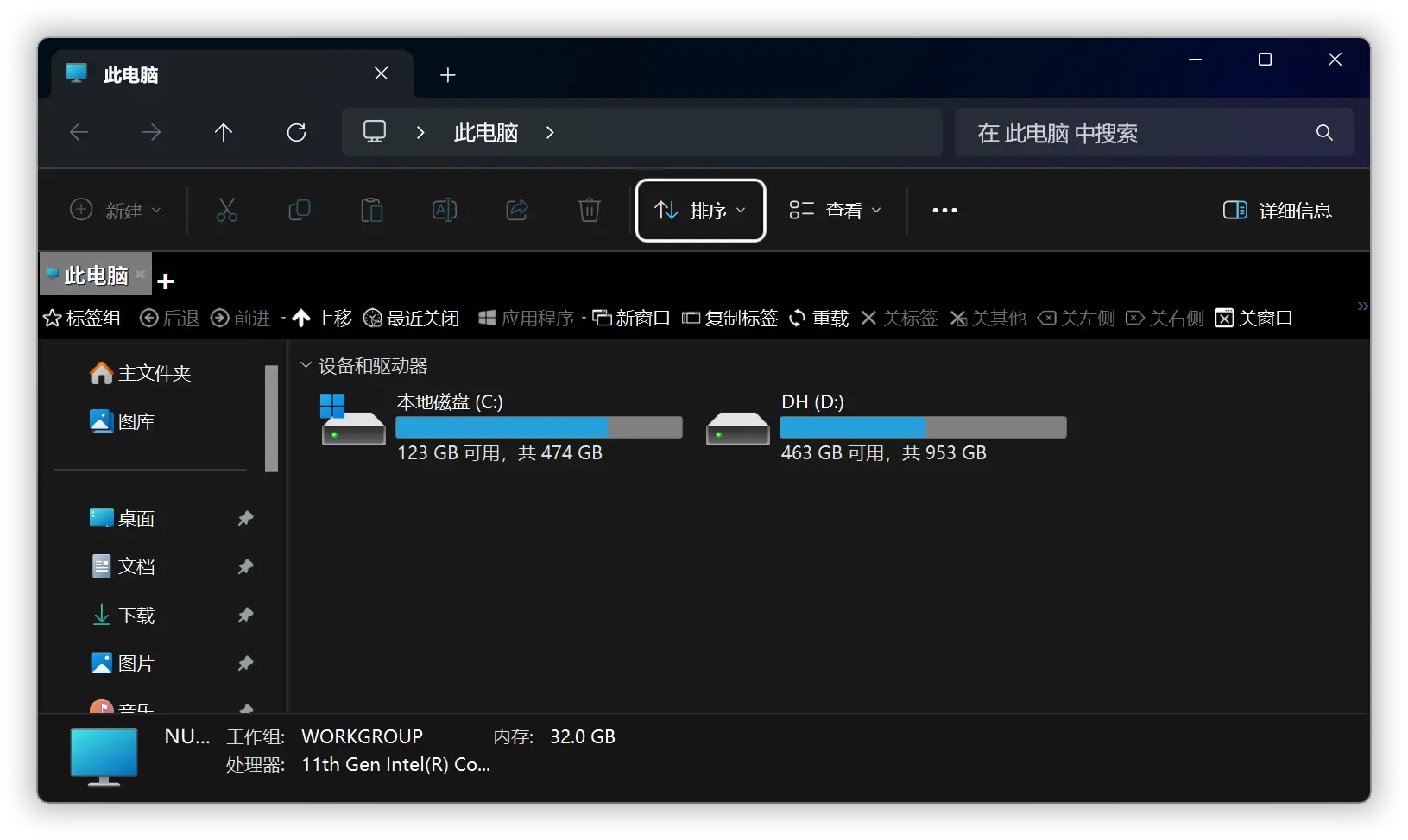Click 关标签 in tab toolbar
This screenshot has height=840, width=1408.
(900, 319)
